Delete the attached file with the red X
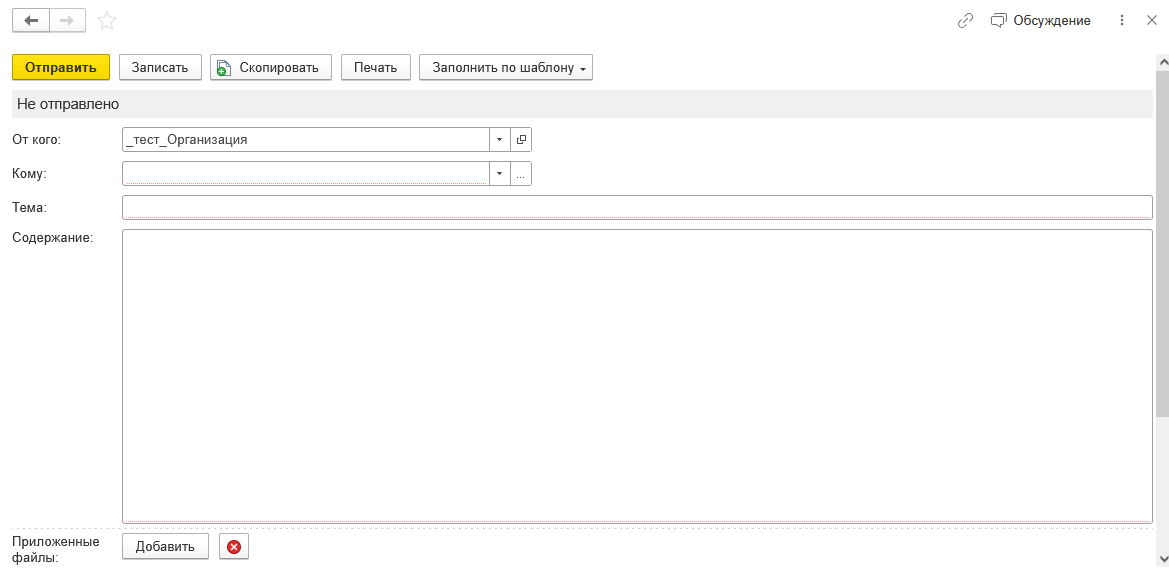Viewport: 1169px width, 574px height. 234,546
